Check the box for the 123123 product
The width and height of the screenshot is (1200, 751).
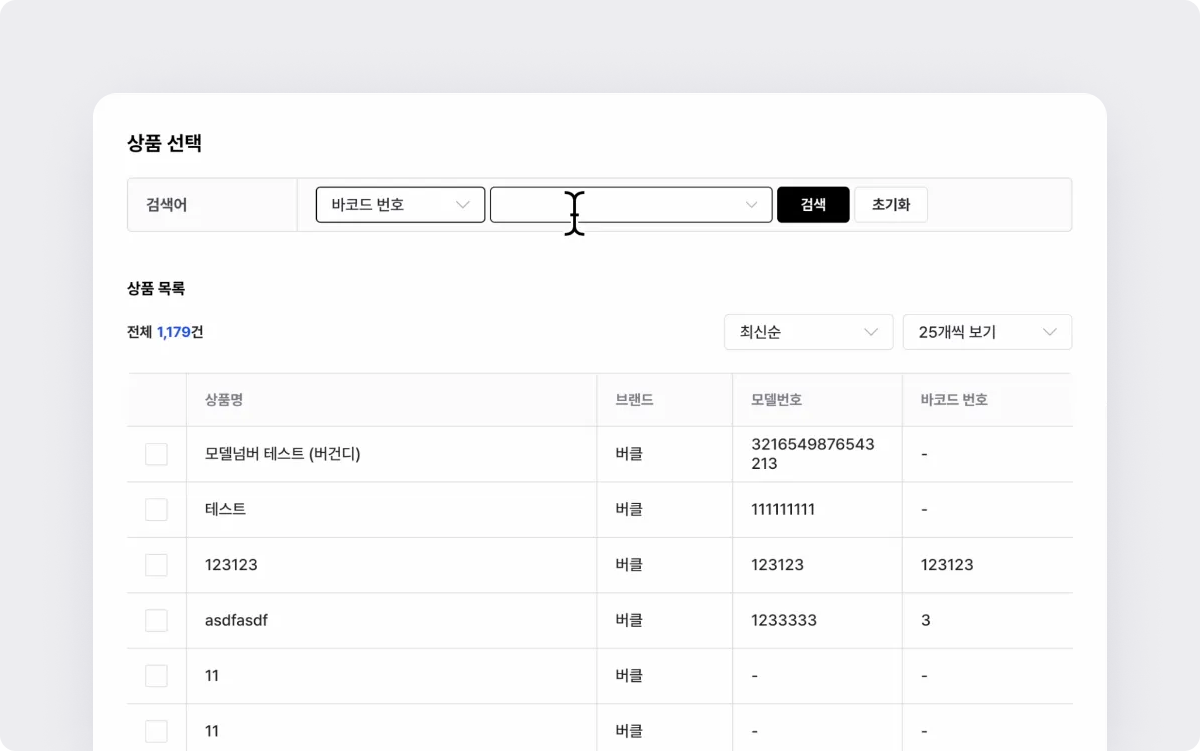click(x=156, y=565)
